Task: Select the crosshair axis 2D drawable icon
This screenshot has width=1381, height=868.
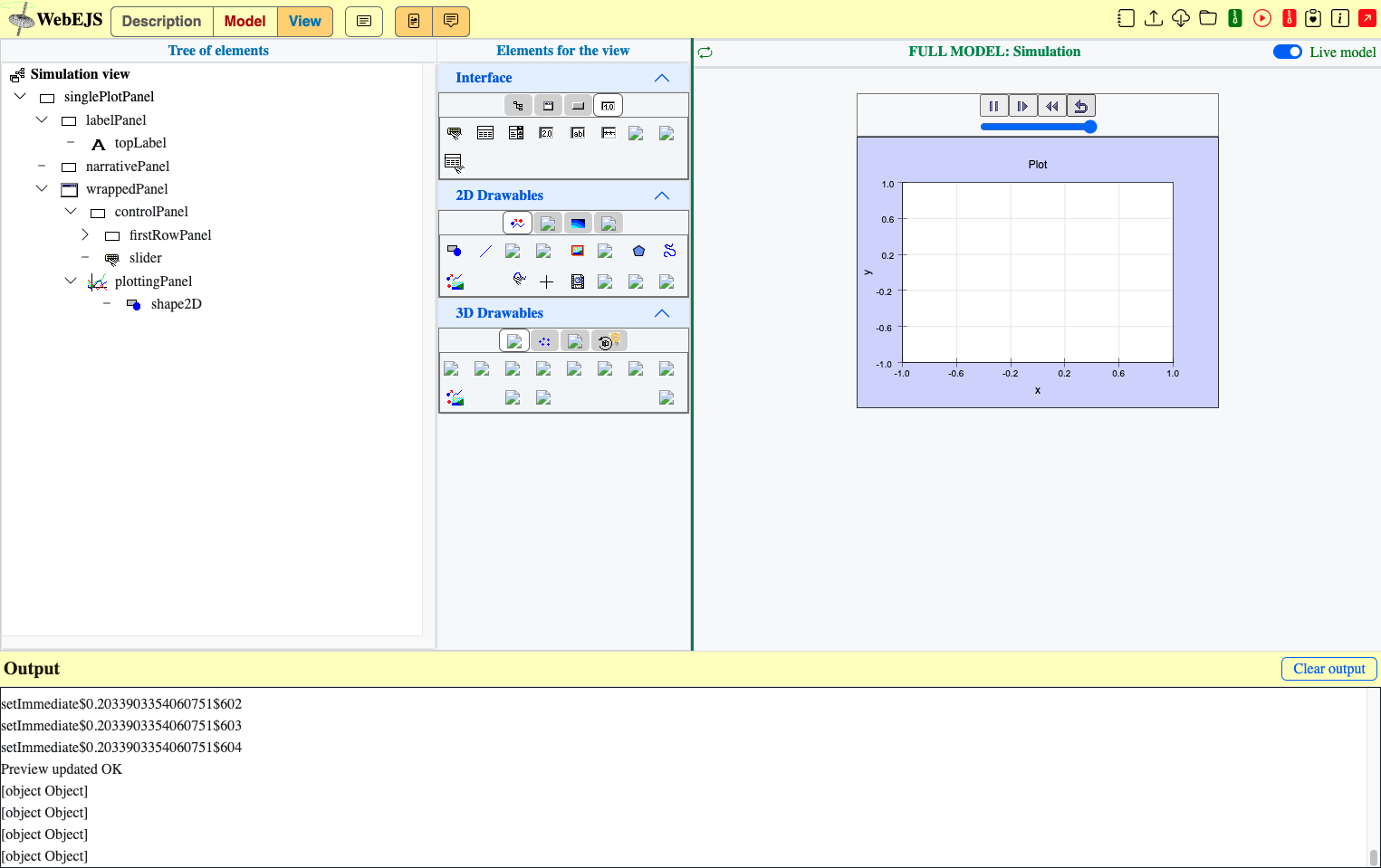Action: (x=546, y=281)
